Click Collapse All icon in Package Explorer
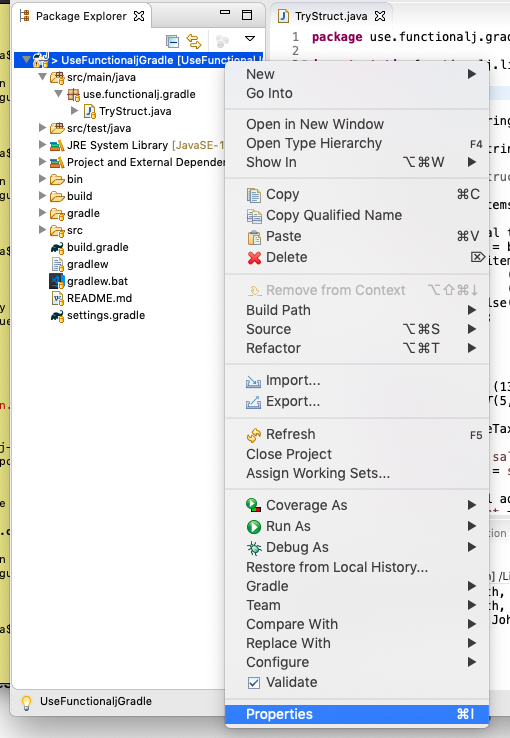This screenshot has width=510, height=738. click(x=172, y=41)
